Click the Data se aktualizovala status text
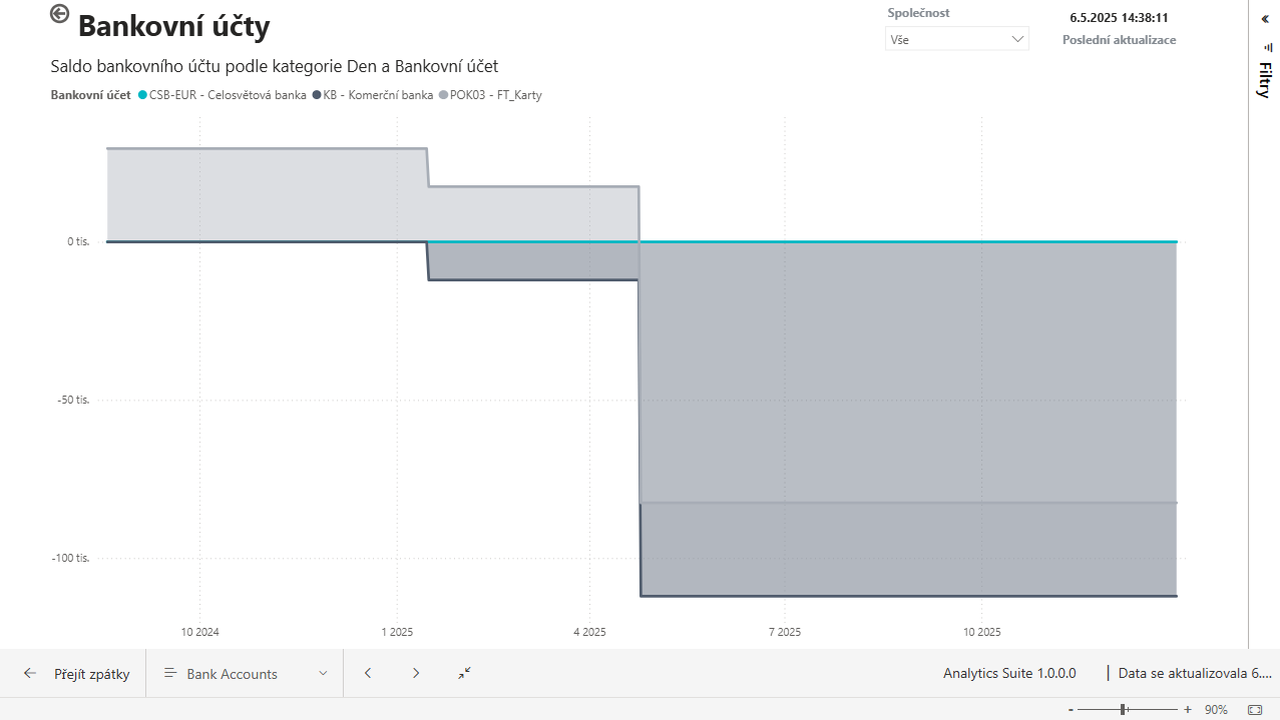Screen dimensions: 1280x720 [x=1195, y=674]
